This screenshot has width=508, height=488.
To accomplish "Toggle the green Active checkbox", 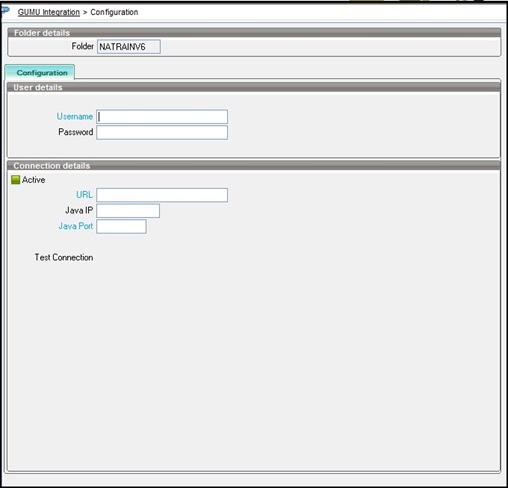I will pyautogui.click(x=16, y=180).
